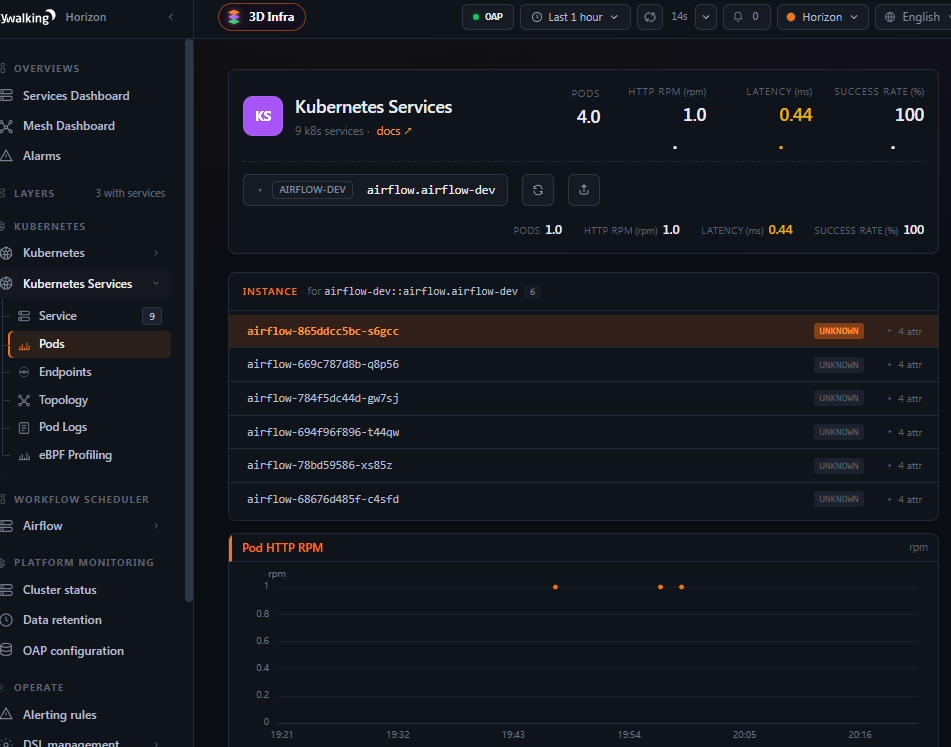The width and height of the screenshot is (951, 747).
Task: Collapse the Kubernetes Services sidebar group
Action: point(156,283)
